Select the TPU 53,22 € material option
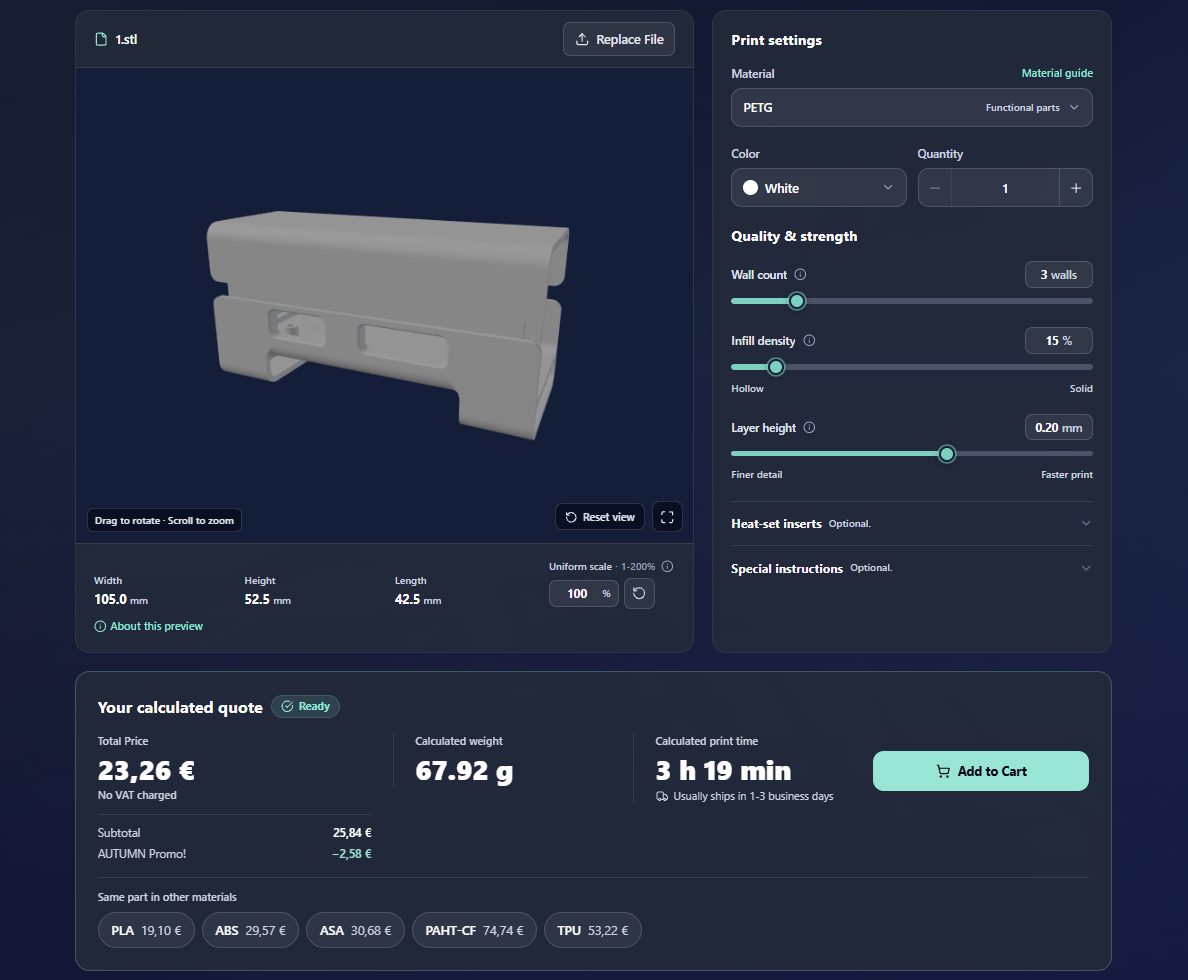The image size is (1188, 980). [x=592, y=930]
